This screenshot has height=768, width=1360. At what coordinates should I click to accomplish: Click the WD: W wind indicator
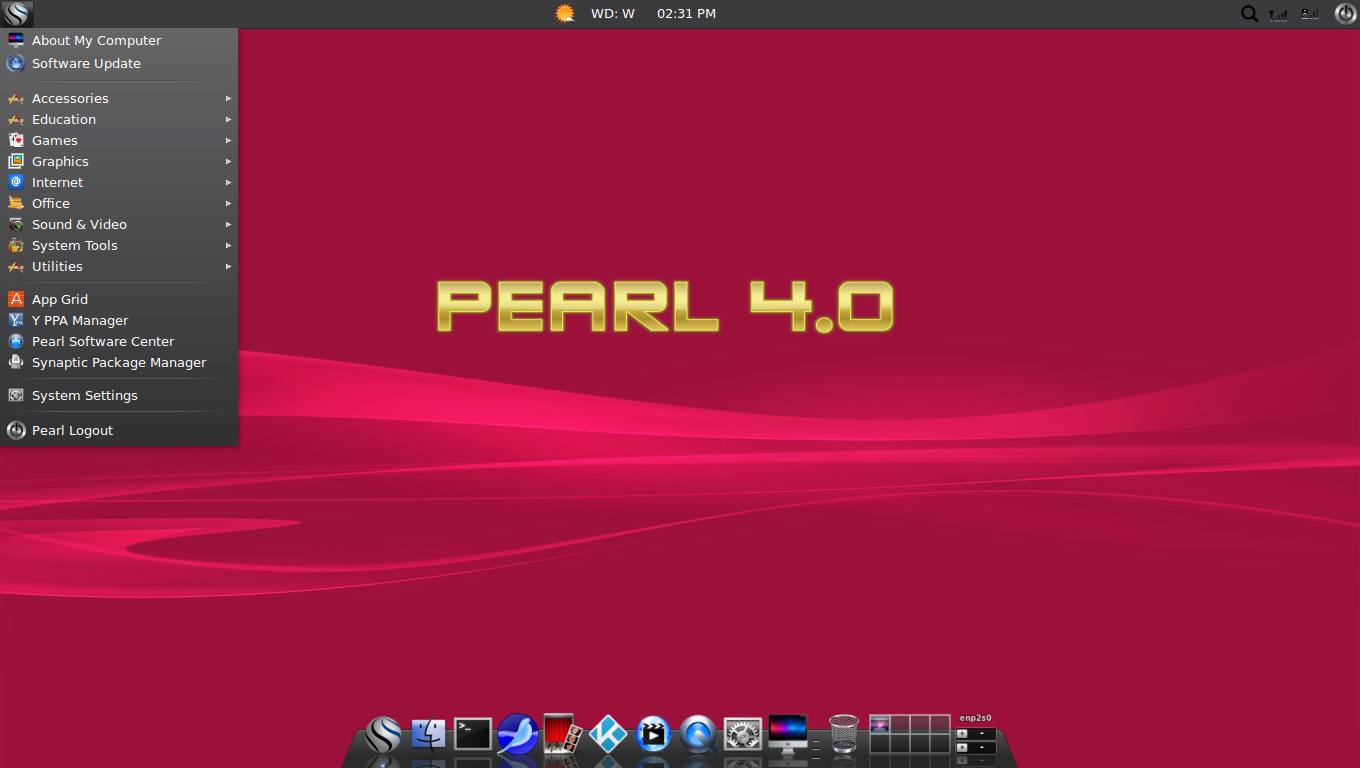(613, 14)
